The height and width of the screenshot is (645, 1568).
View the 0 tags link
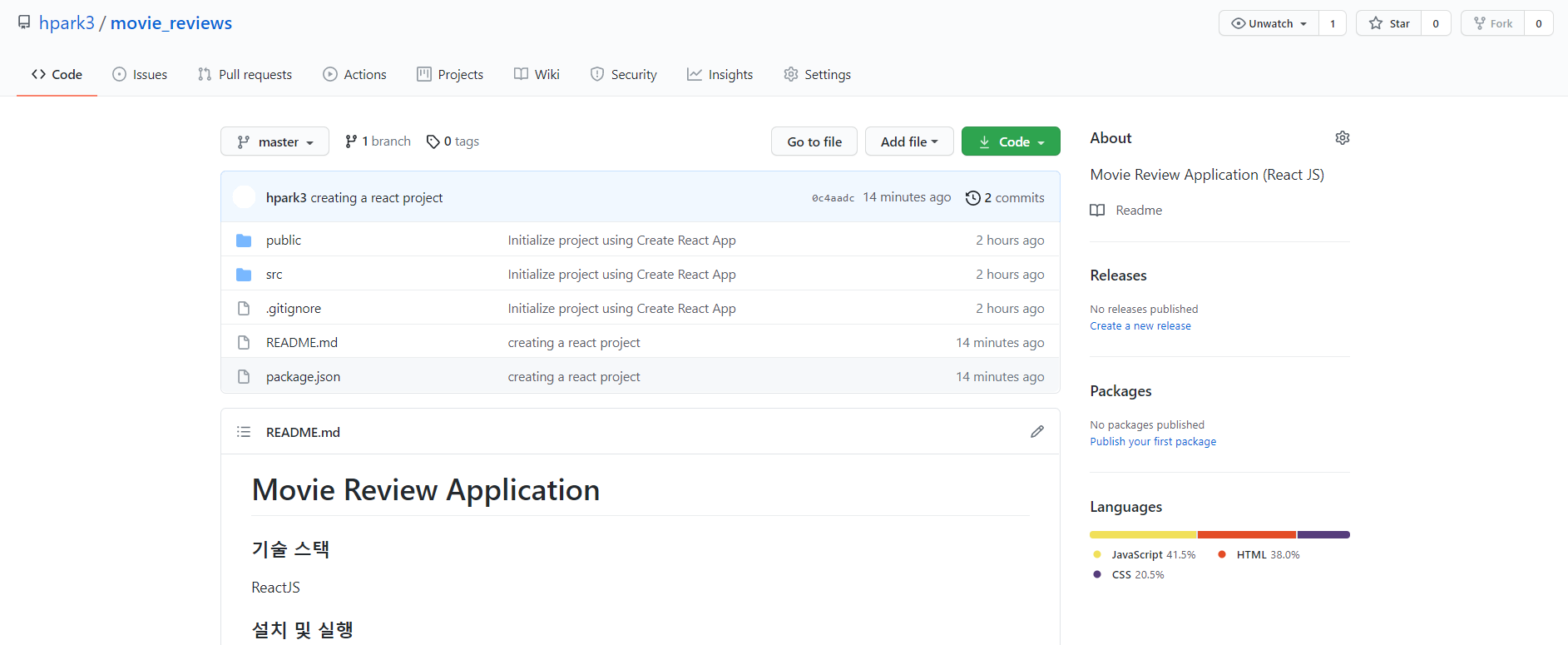tap(453, 141)
